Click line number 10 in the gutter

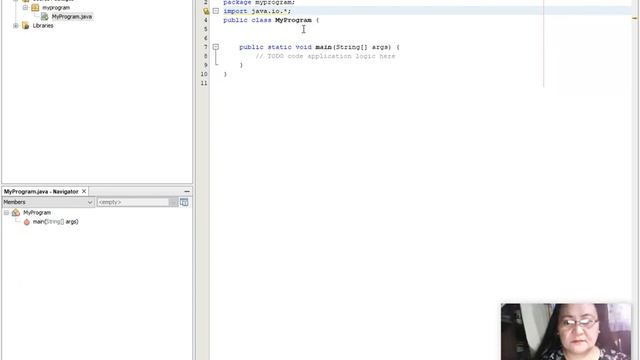204,74
